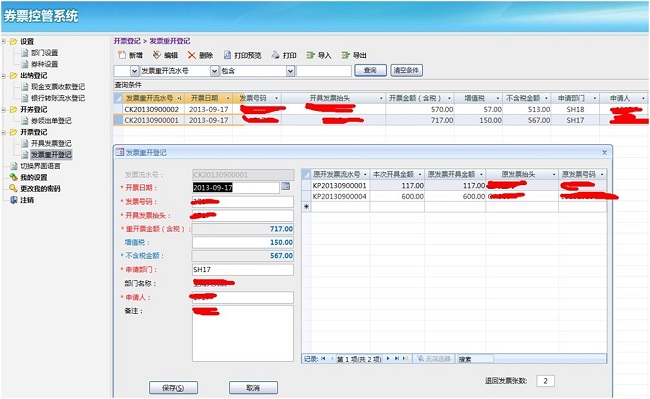Go to next record in navigator
The height and width of the screenshot is (399, 650).
point(388,358)
